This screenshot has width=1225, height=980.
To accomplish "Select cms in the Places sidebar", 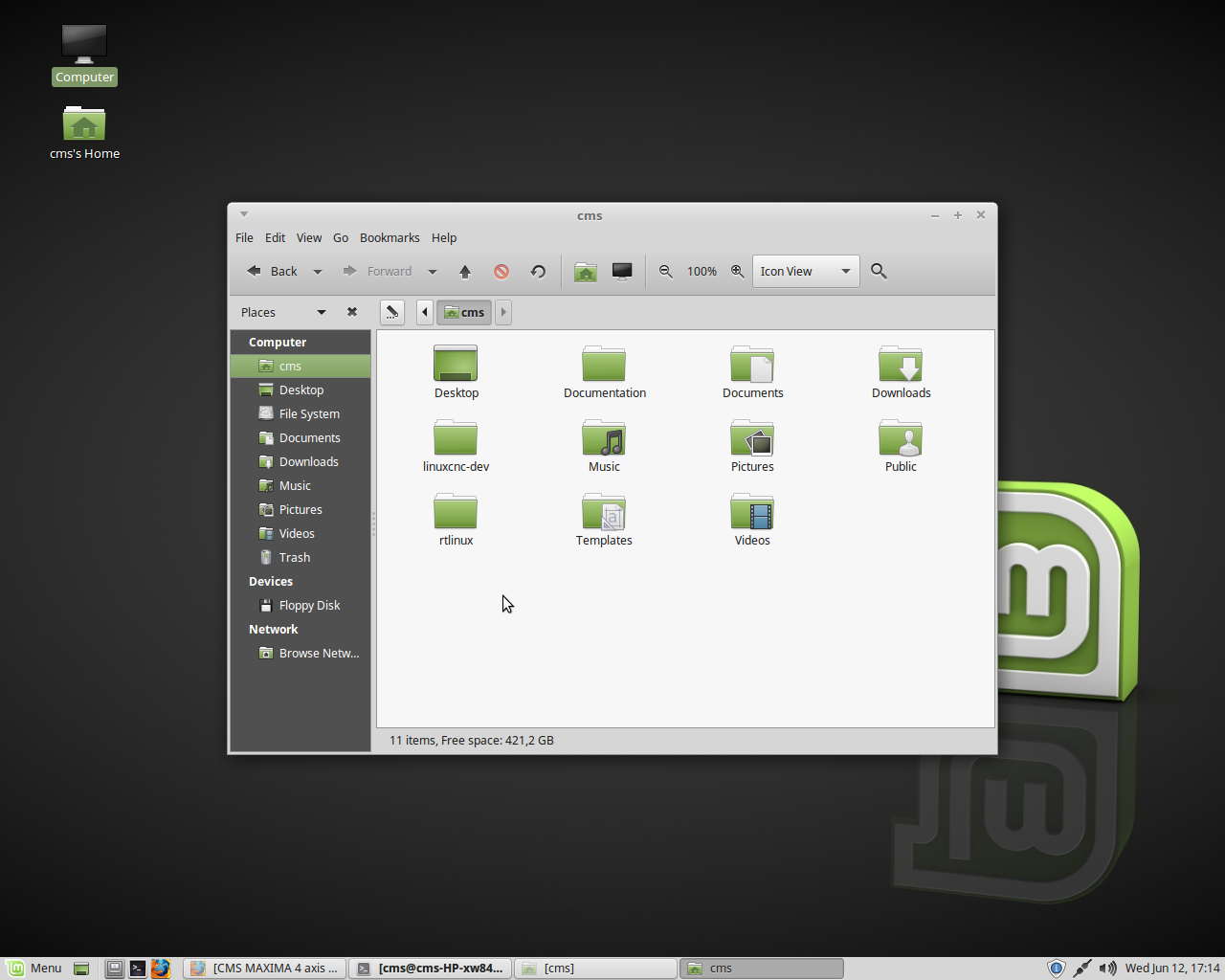I will tap(301, 367).
